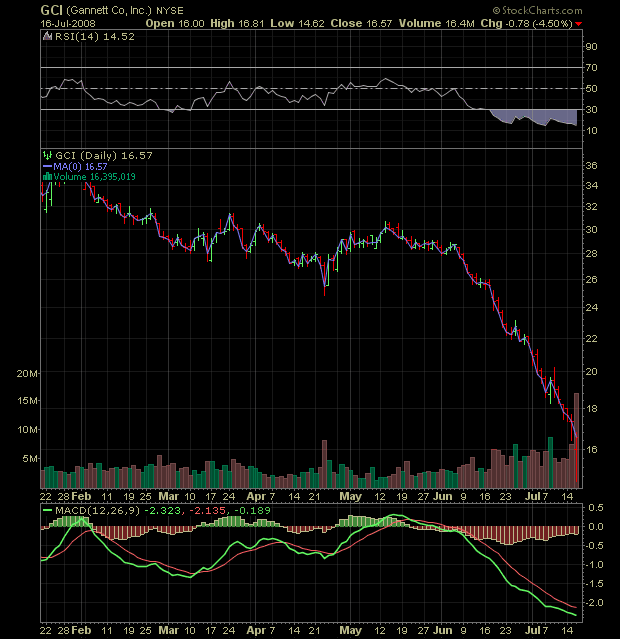620x639 pixels.
Task: Click the late-April tall red volume spike
Action: point(324,464)
